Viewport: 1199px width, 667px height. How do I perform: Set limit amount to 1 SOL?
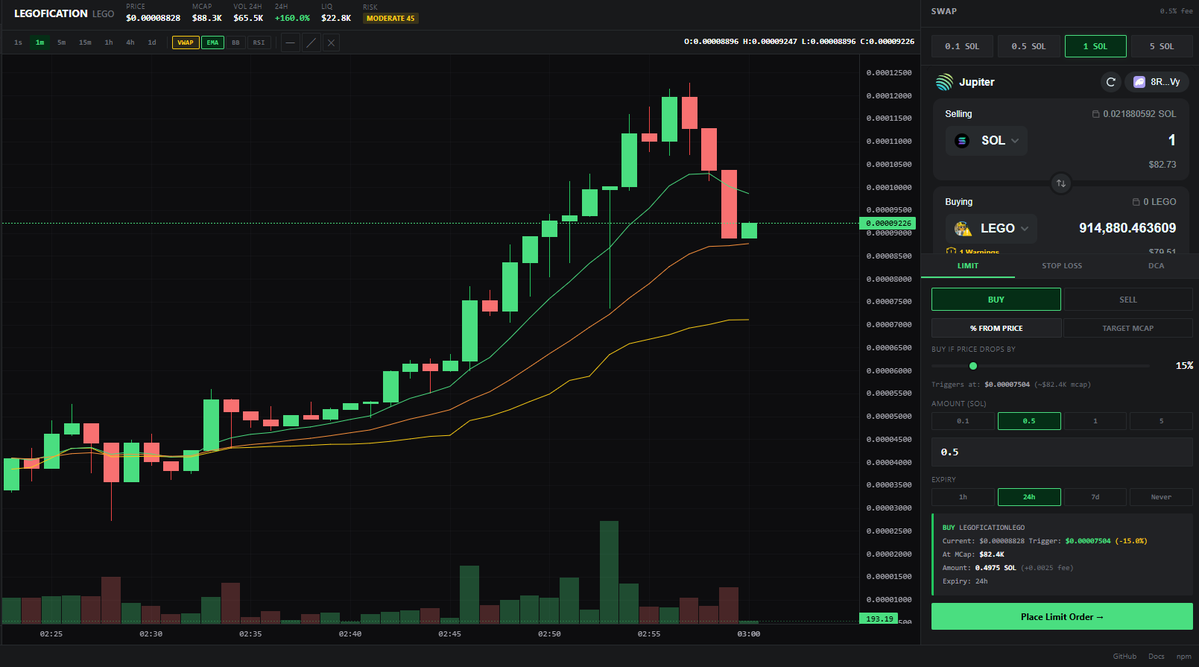click(1095, 421)
